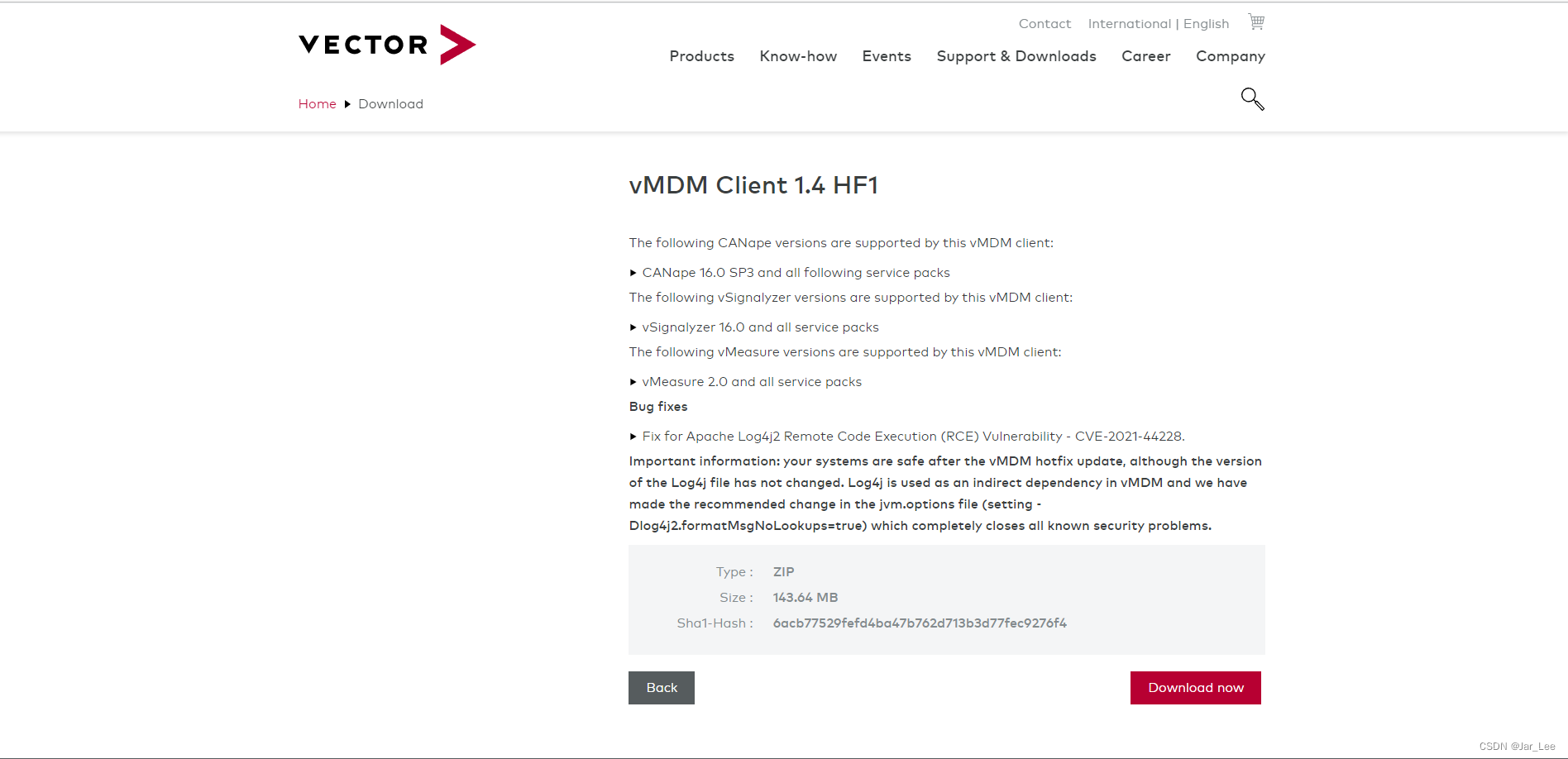Viewport: 1568px width, 759px height.
Task: Go to homepage via Vector logo
Action: click(387, 45)
